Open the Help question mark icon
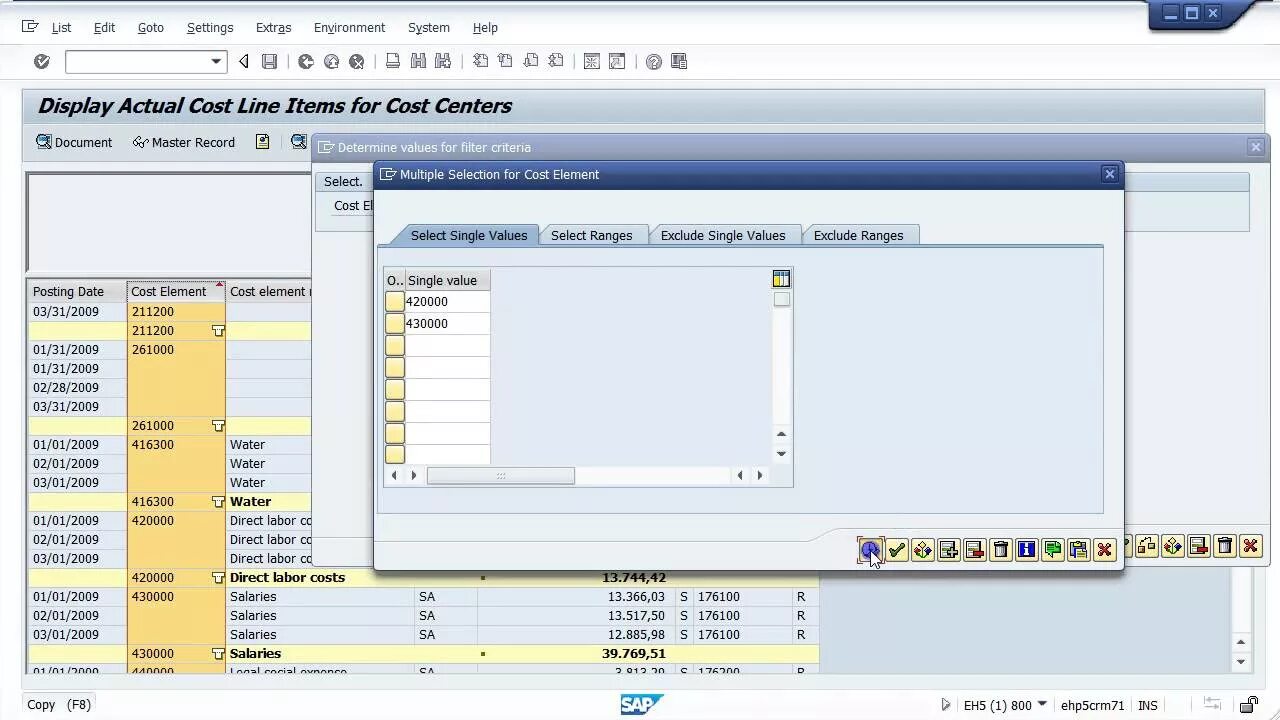 [655, 61]
